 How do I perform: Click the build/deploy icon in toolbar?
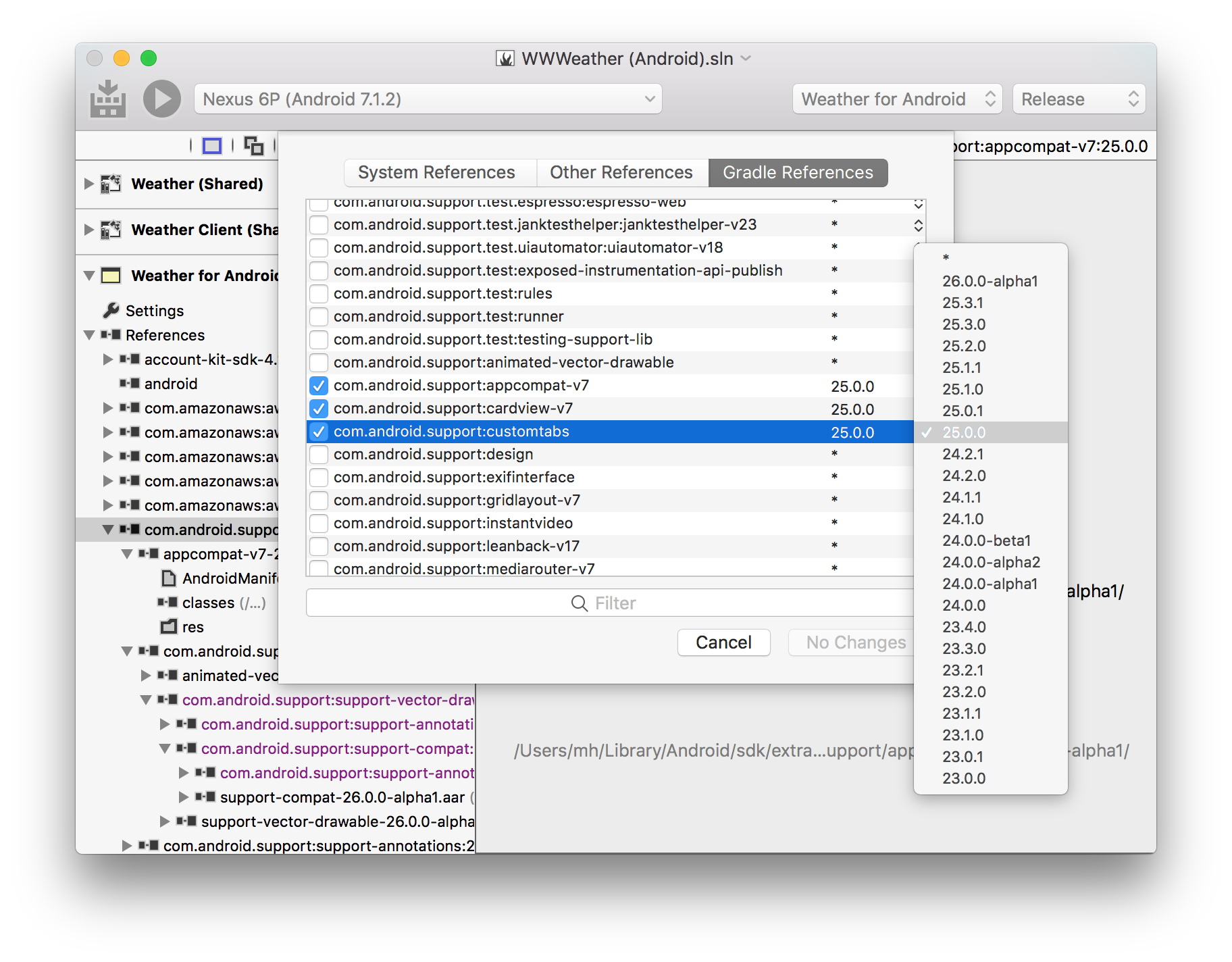tap(108, 99)
